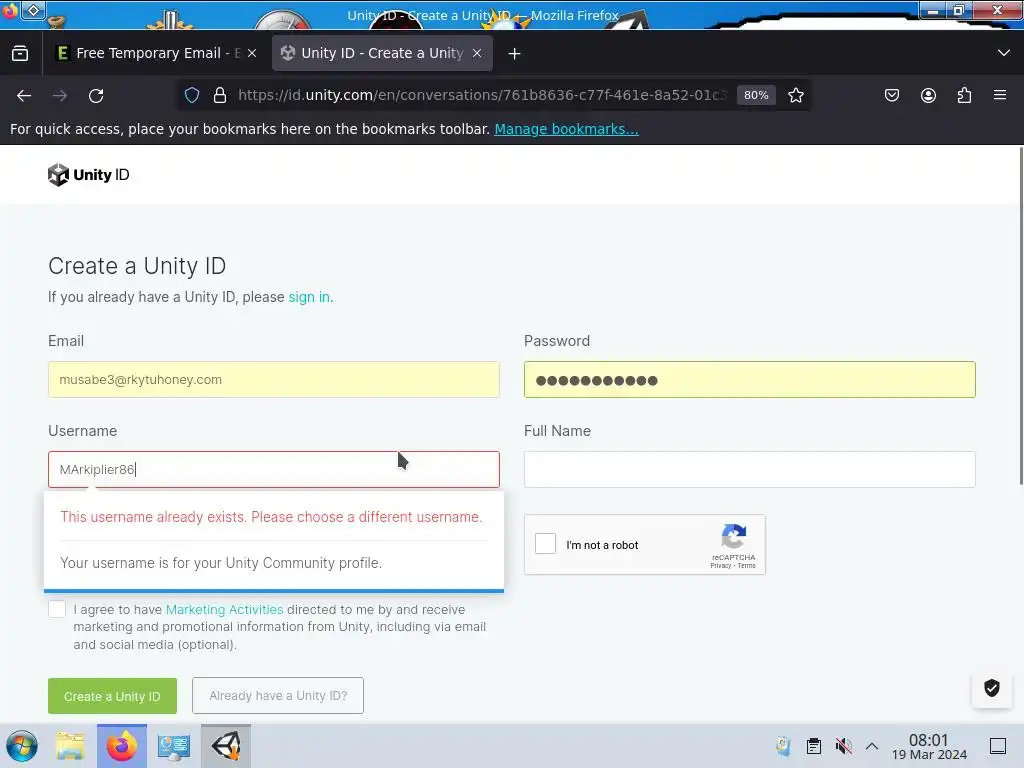1024x768 pixels.
Task: Switch to Free Temporary Email tab
Action: coord(157,54)
